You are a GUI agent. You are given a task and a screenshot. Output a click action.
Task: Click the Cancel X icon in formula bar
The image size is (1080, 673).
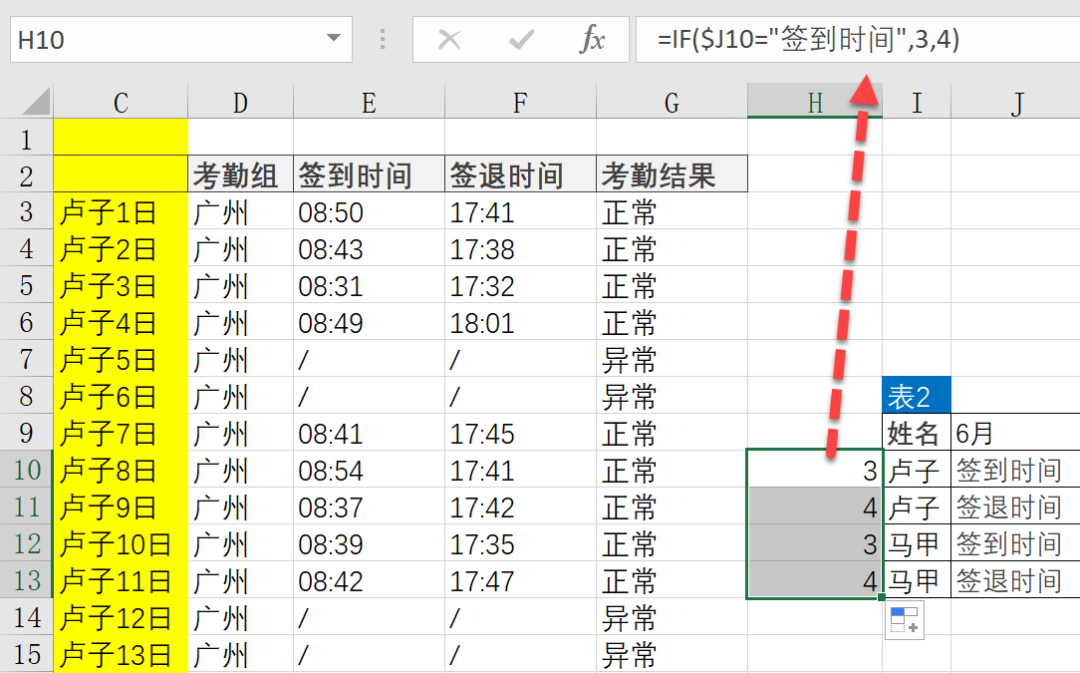pyautogui.click(x=450, y=39)
